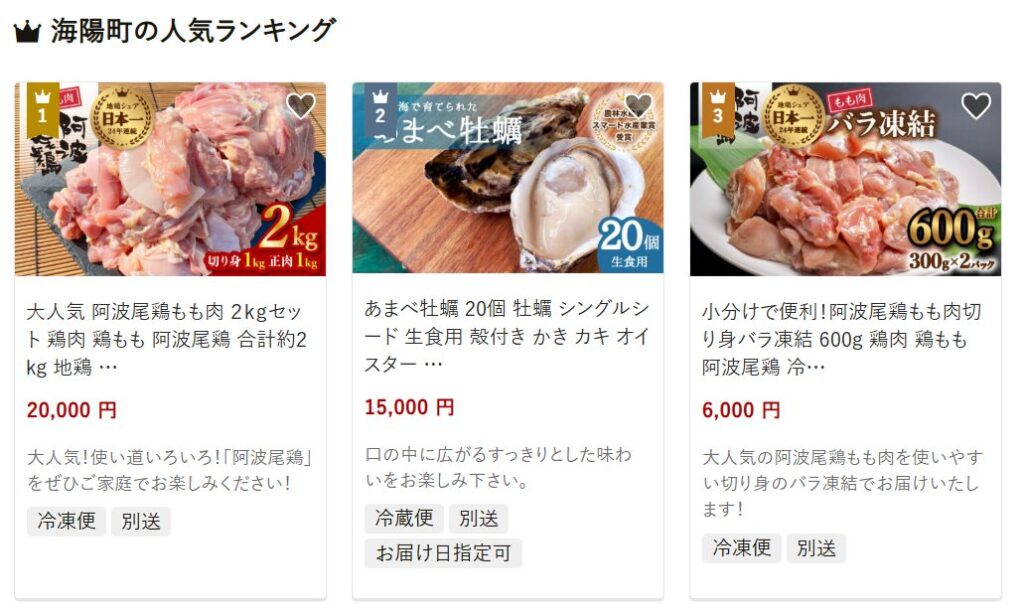The height and width of the screenshot is (615, 1024).
Task: Click the rank 2 crown badge
Action: pyautogui.click(x=381, y=110)
